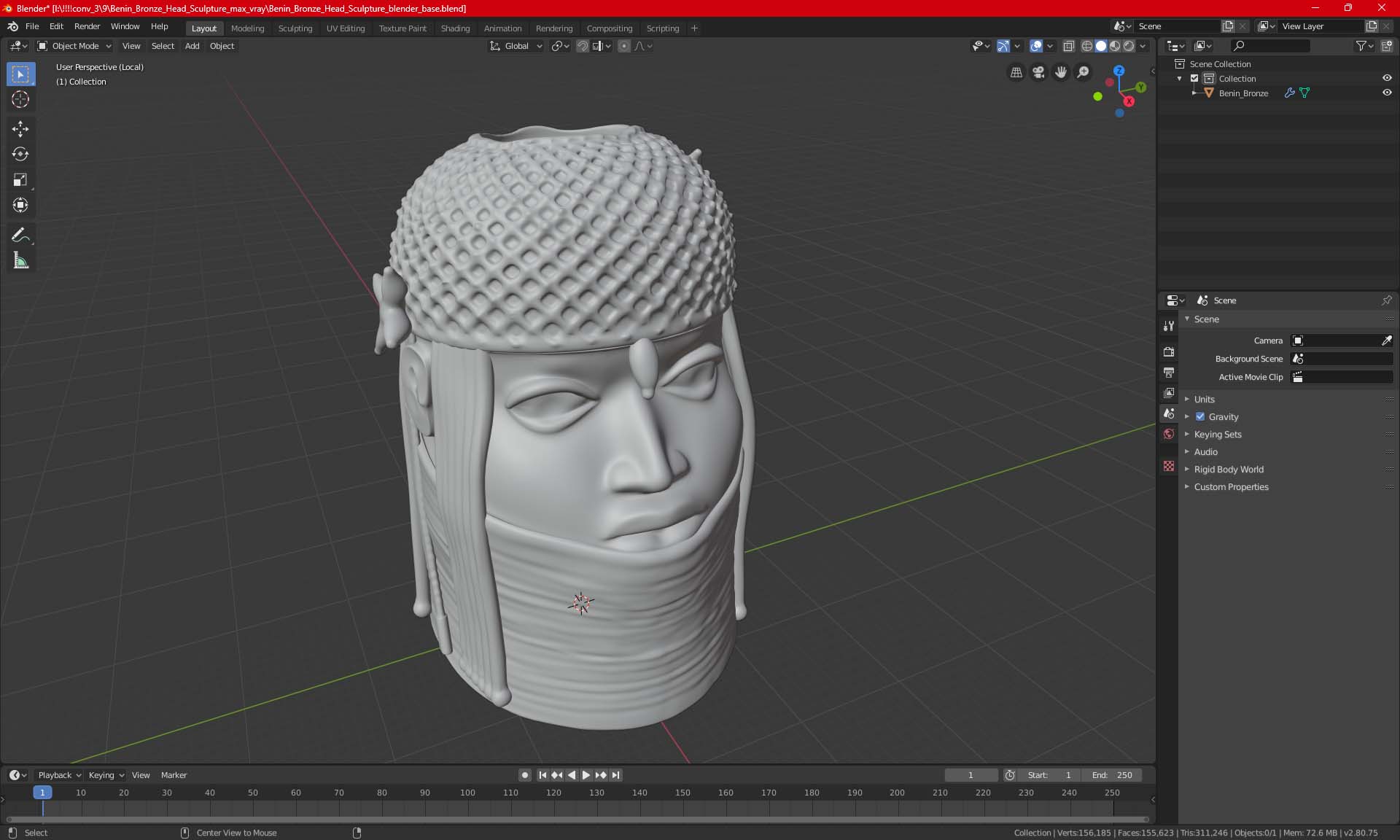Uncheck the Gravity checkbox
This screenshot has width=1400, height=840.
pos(1200,417)
